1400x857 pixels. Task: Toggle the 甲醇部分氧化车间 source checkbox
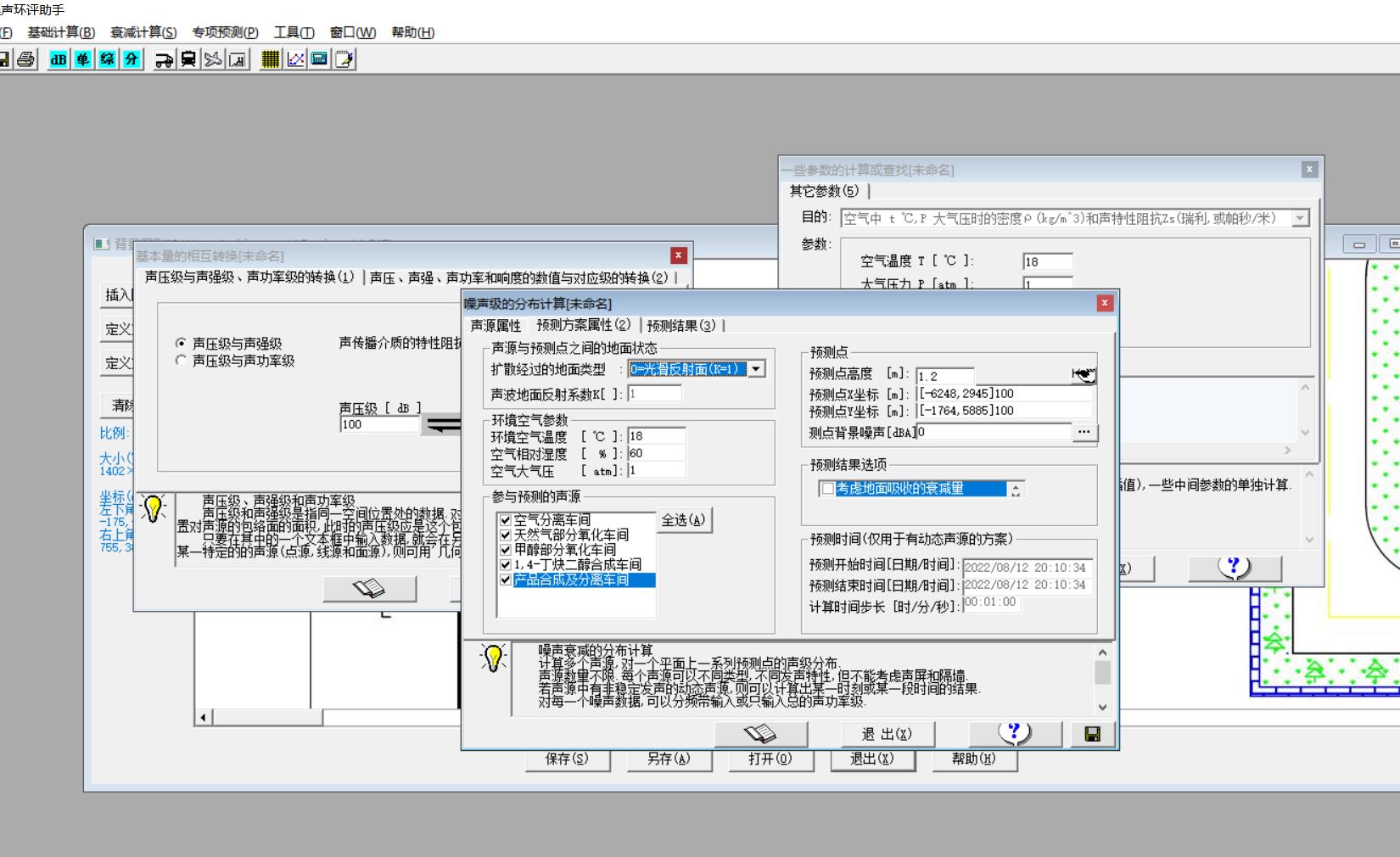click(x=506, y=550)
